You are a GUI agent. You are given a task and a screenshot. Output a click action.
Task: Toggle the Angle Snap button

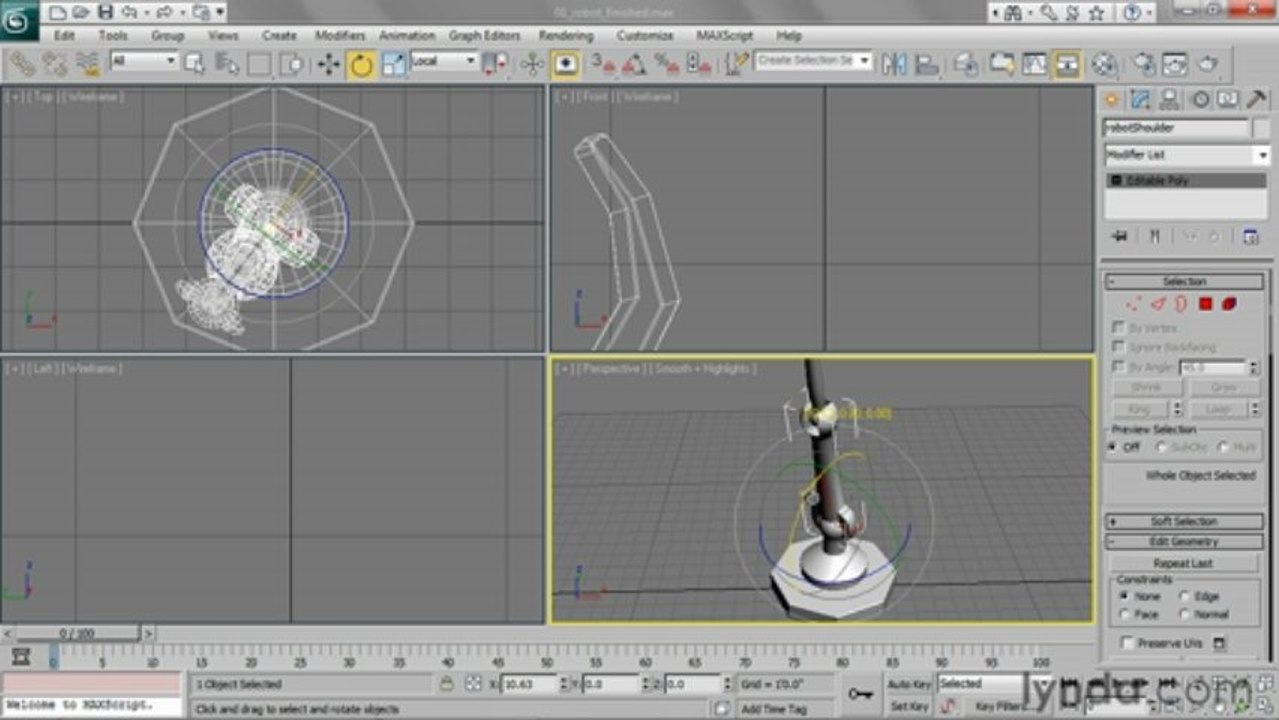click(x=634, y=64)
